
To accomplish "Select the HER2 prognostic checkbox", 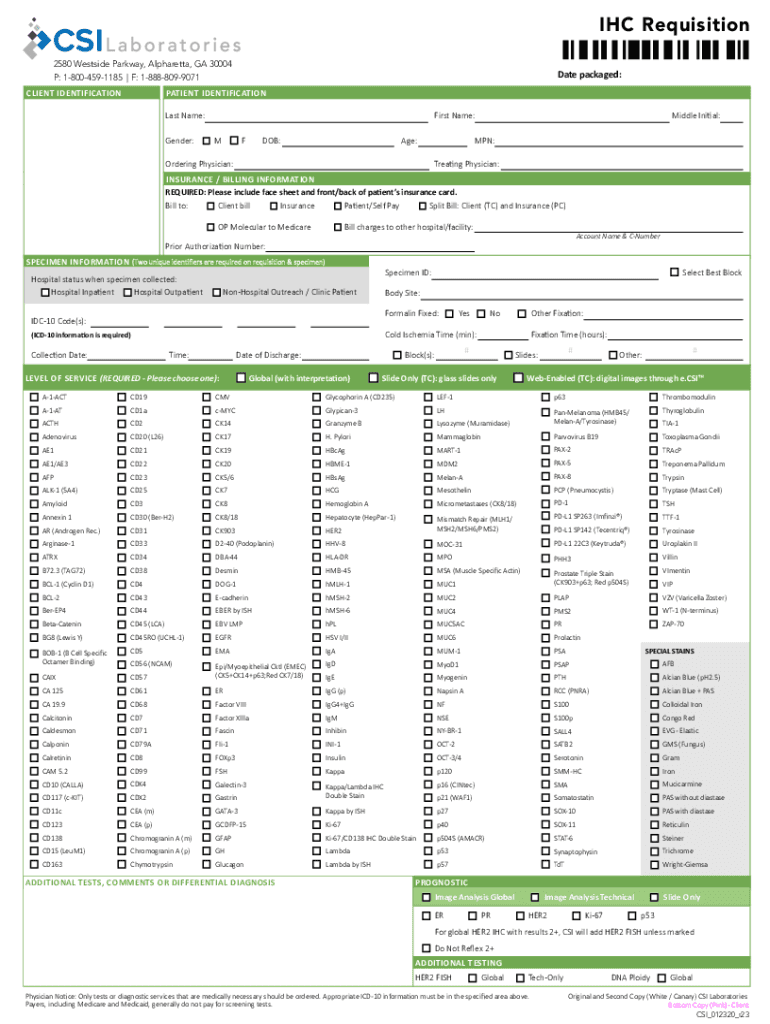I will point(519,915).
